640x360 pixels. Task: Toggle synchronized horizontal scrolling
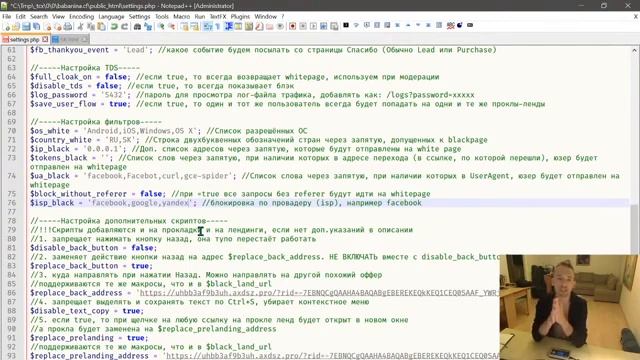click(195, 26)
